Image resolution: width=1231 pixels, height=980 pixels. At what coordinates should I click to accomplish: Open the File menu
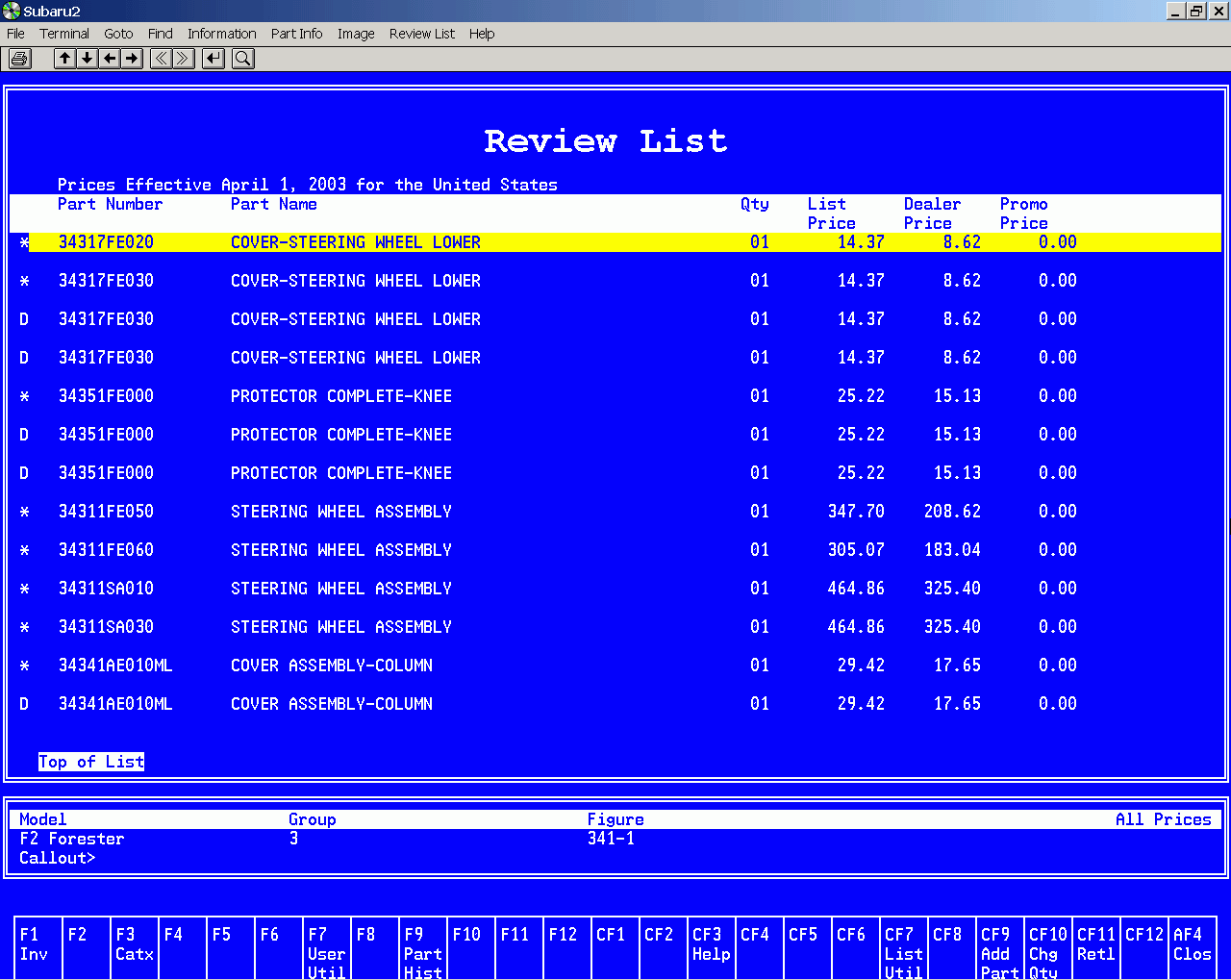(15, 34)
